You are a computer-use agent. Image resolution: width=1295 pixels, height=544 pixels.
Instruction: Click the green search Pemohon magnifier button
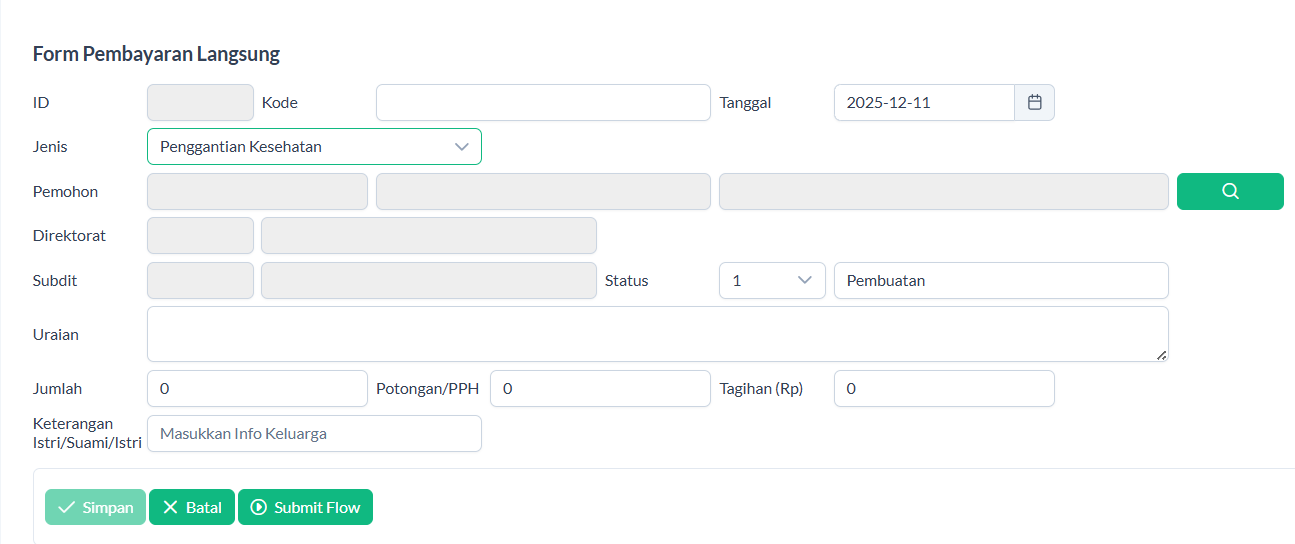1230,191
